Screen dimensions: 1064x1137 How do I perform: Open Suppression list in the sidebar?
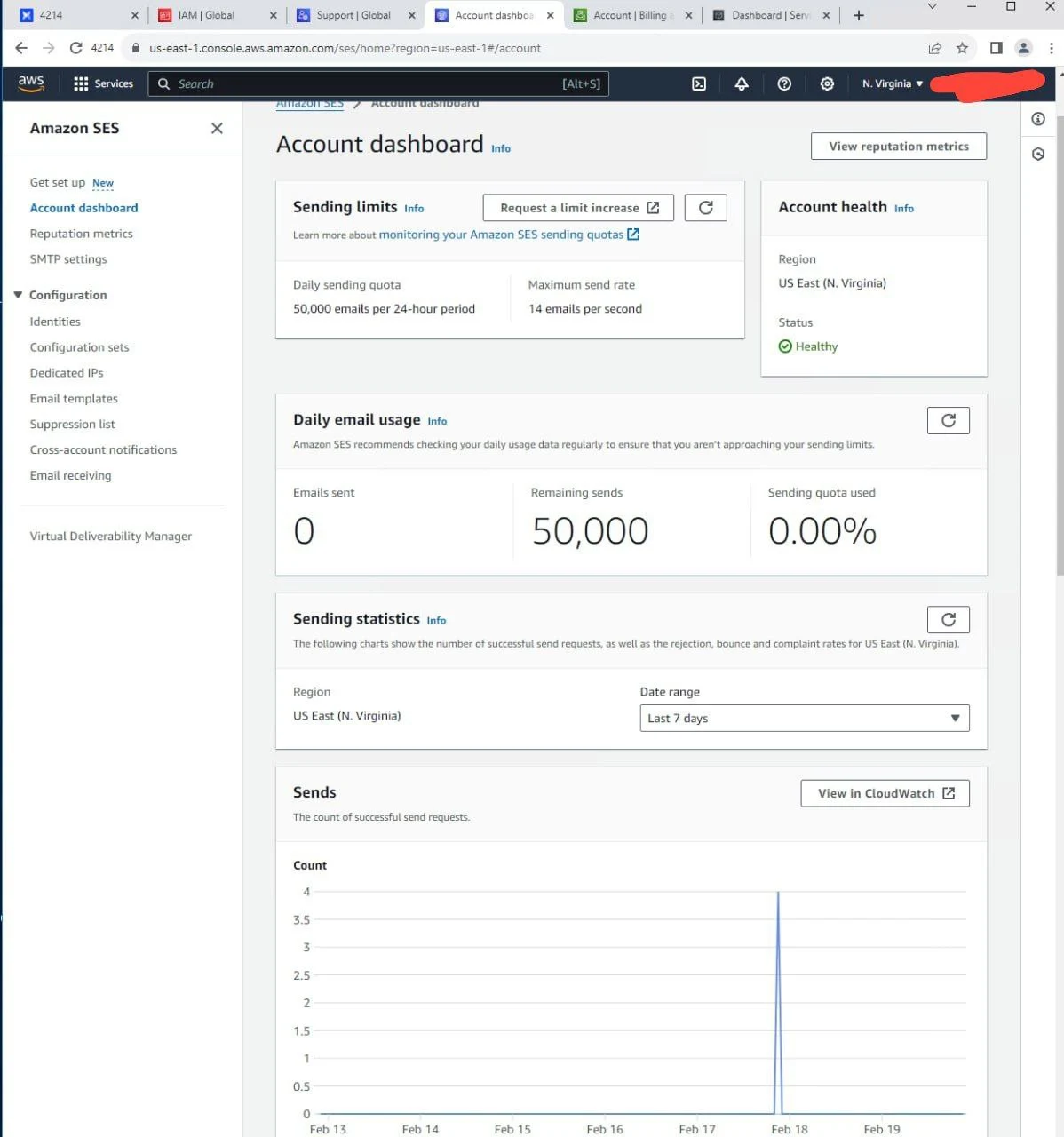click(x=73, y=425)
